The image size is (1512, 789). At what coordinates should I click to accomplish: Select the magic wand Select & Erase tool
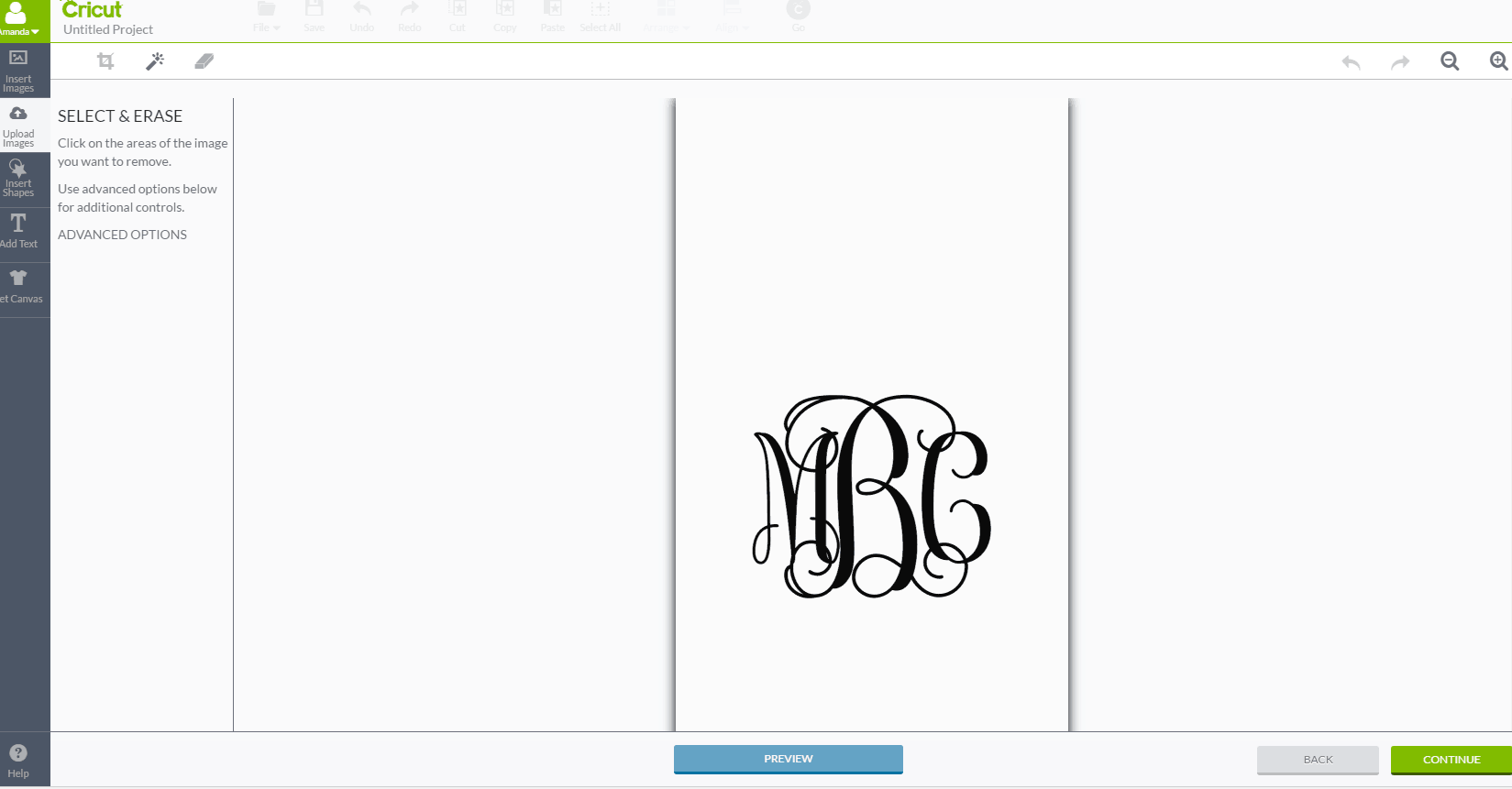[155, 61]
